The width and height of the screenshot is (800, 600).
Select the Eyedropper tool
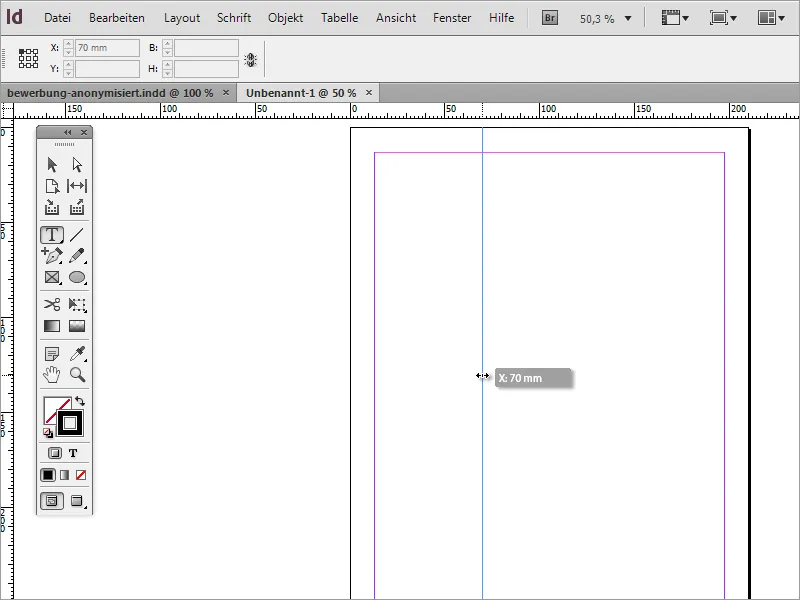tap(77, 353)
